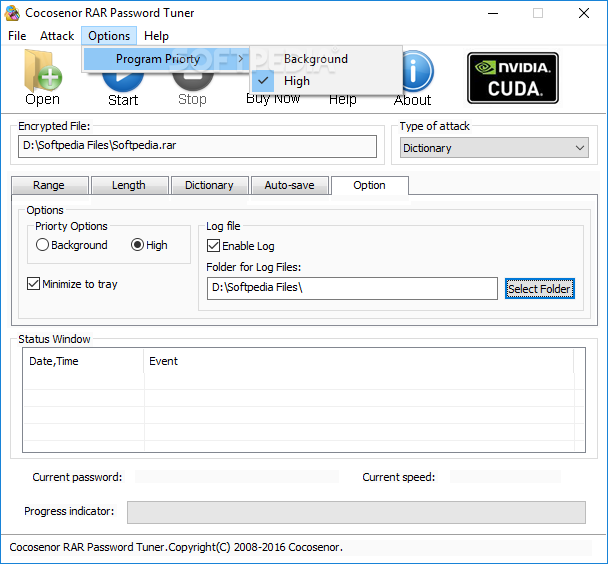Choose Program Priorty submenu entry
This screenshot has height=564, width=608.
pos(166,59)
